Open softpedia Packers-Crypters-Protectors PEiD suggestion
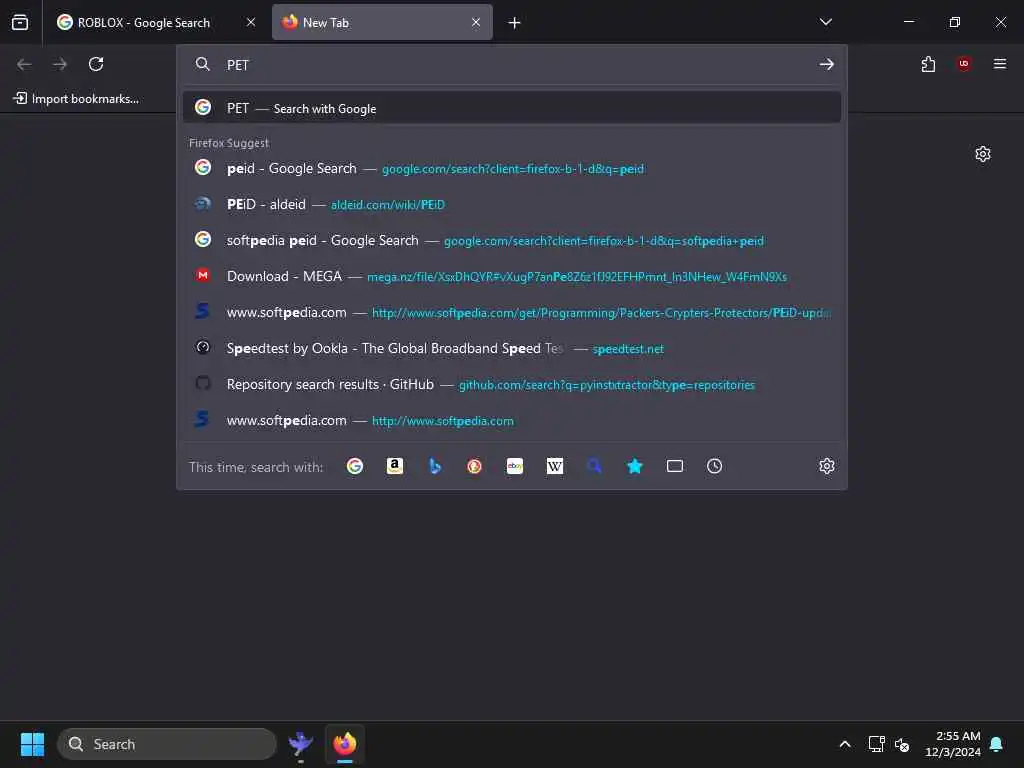 click(x=511, y=312)
